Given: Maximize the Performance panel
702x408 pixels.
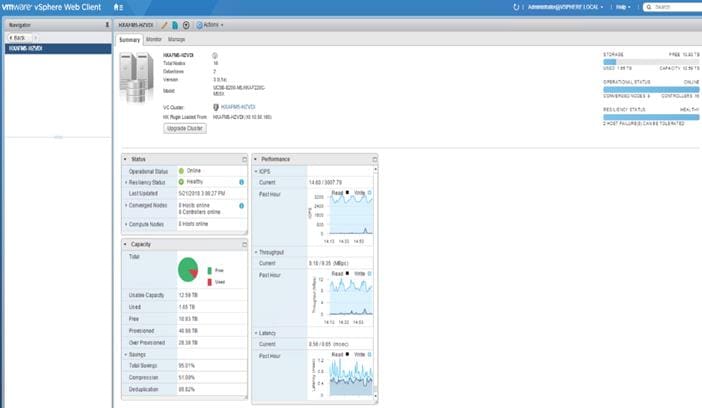Looking at the screenshot, I should click(375, 159).
